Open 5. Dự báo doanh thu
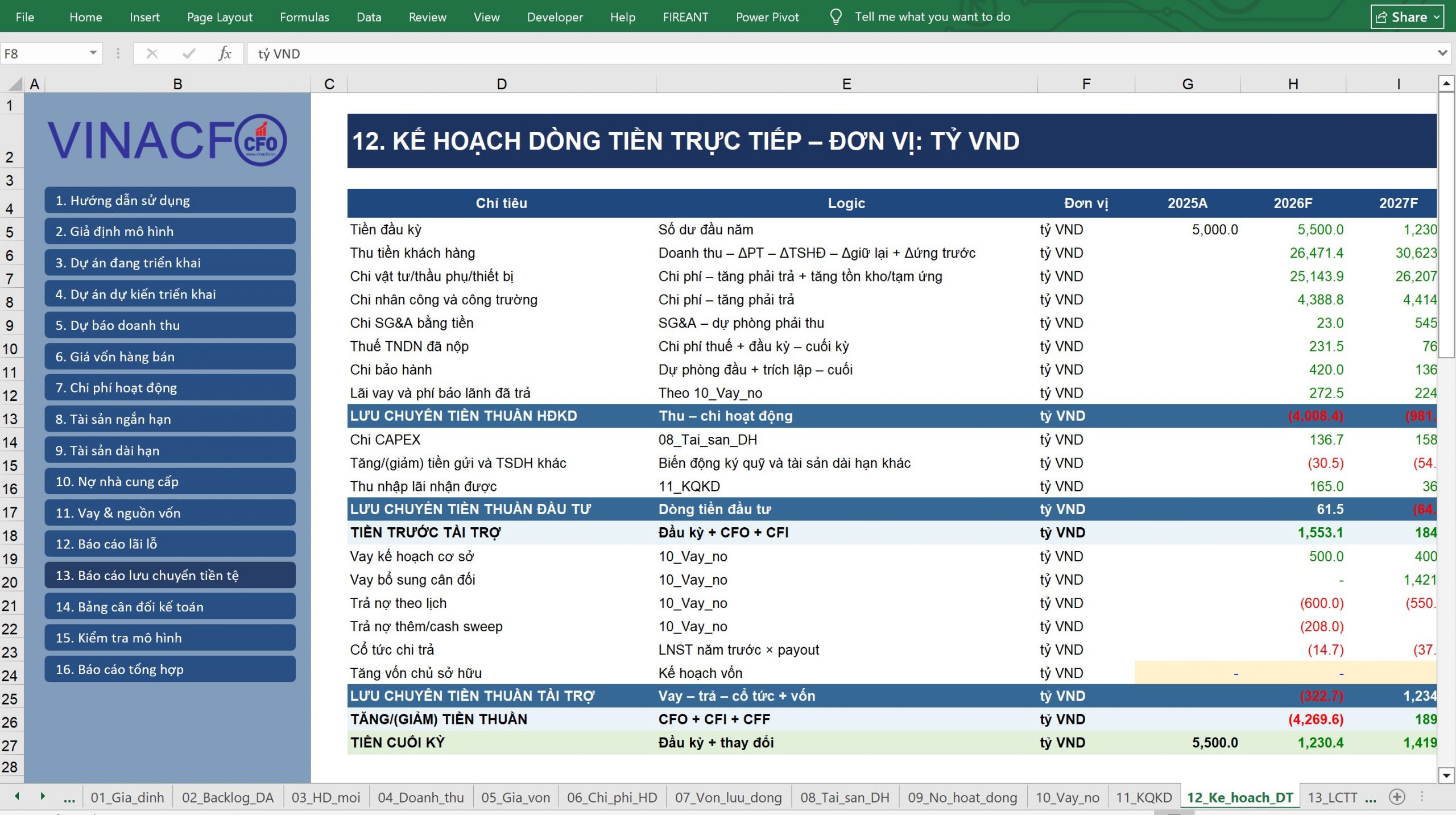Screen dimensions: 1456x815 coord(170,325)
